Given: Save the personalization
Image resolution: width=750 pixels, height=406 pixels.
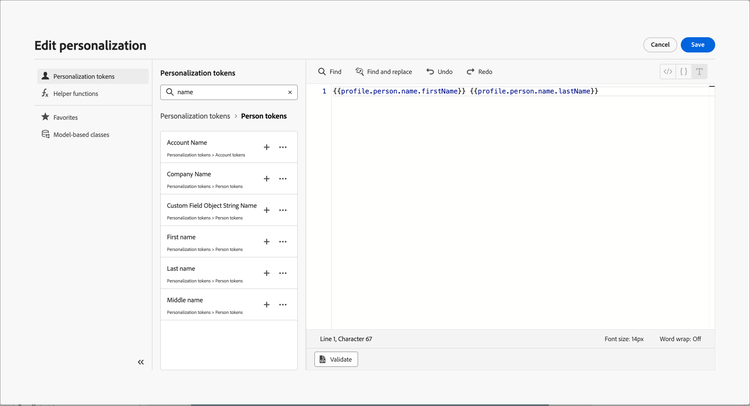Looking at the screenshot, I should pos(697,44).
